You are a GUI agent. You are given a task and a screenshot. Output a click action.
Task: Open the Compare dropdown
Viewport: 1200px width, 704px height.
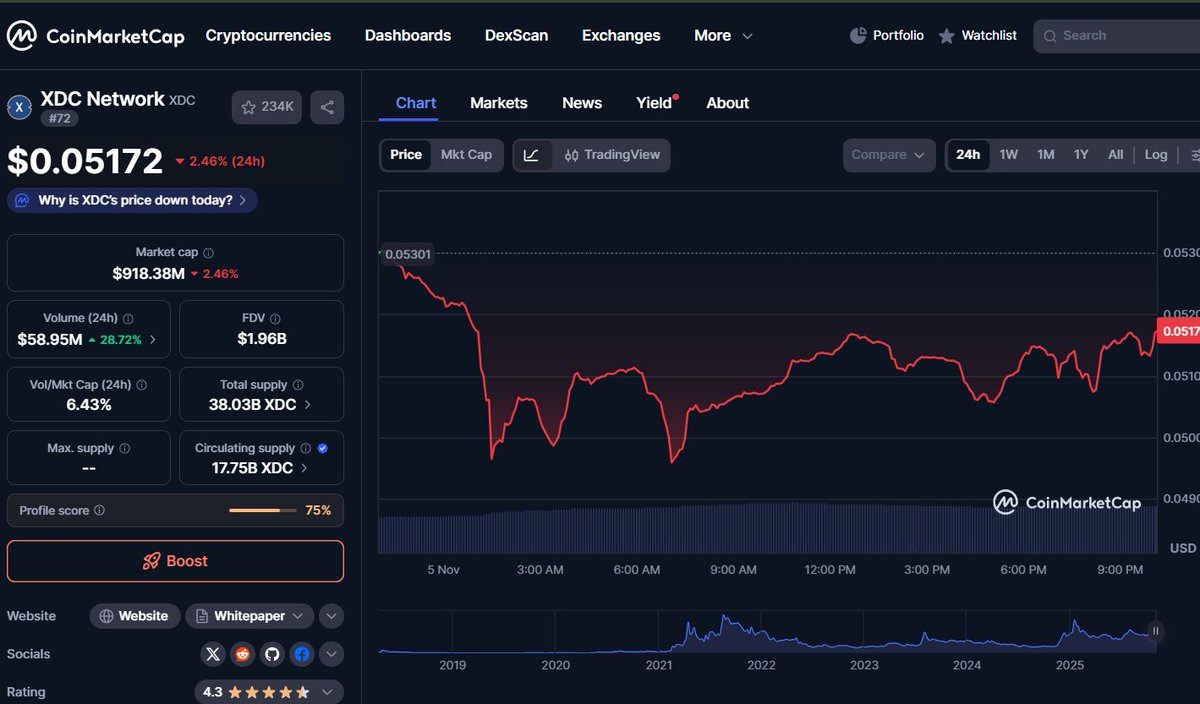pyautogui.click(x=888, y=155)
